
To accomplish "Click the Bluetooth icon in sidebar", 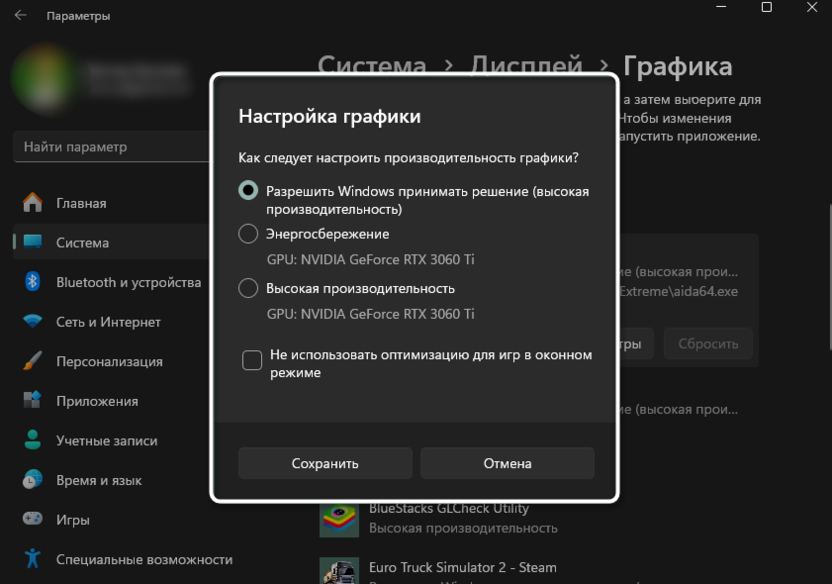I will 32,282.
